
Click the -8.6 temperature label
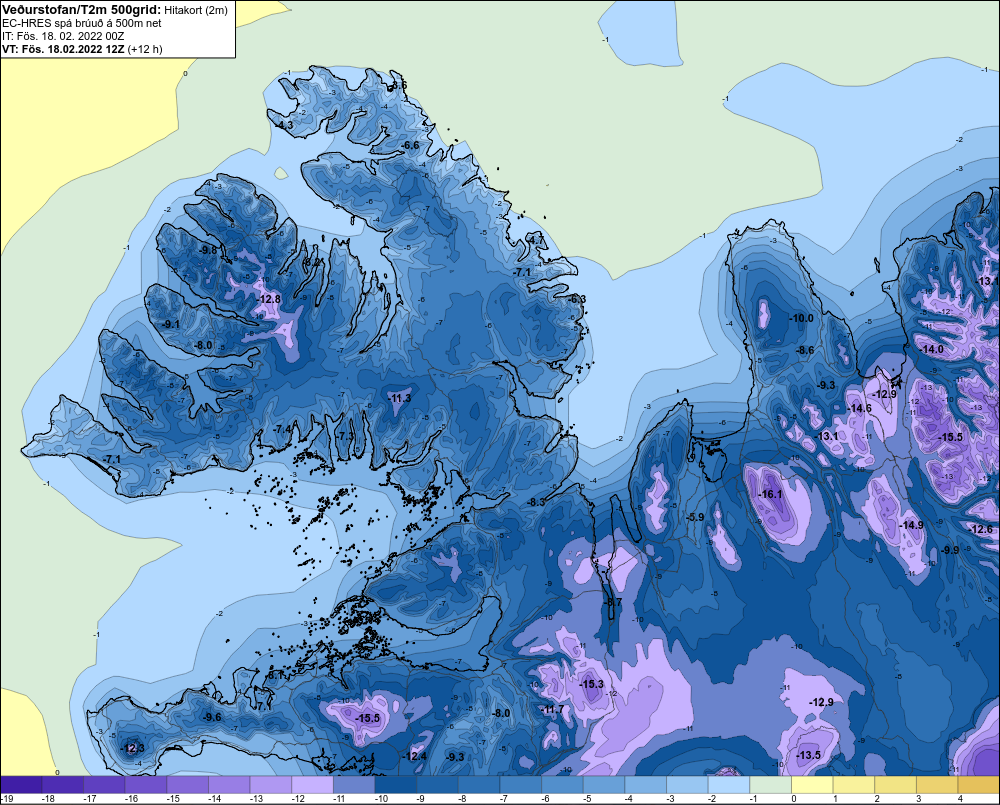click(805, 350)
